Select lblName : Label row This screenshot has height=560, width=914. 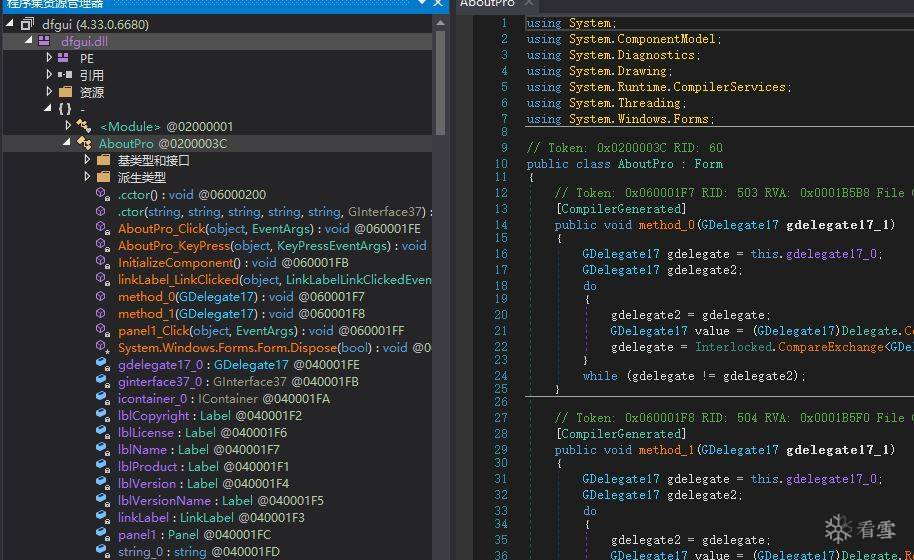[x=198, y=449]
